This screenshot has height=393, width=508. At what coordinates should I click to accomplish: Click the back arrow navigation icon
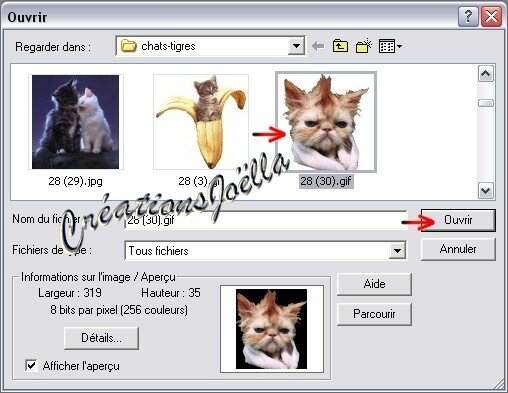[318, 46]
